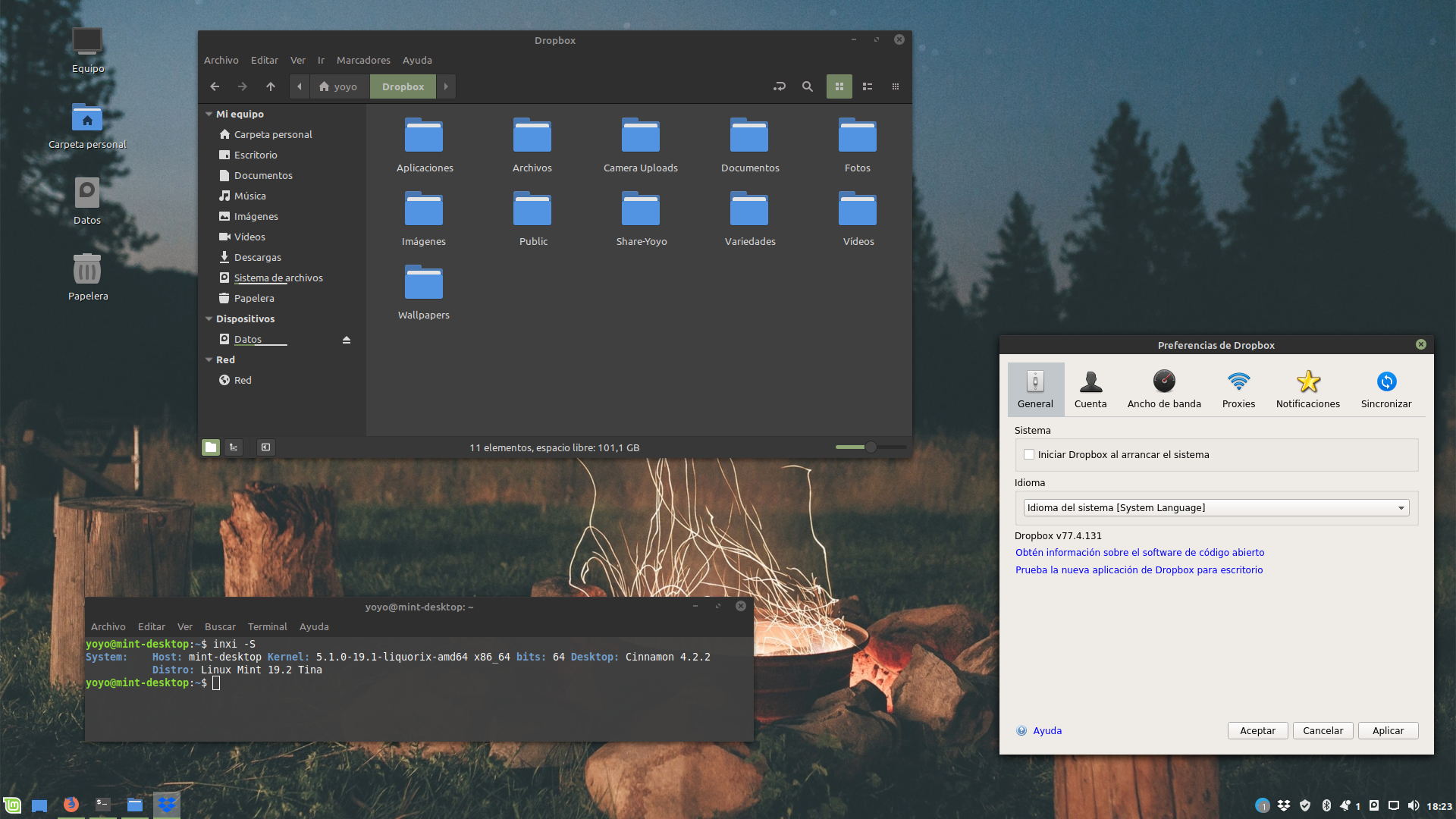Open the Marcadores menu
Screen dimensions: 1456x819
coord(362,60)
